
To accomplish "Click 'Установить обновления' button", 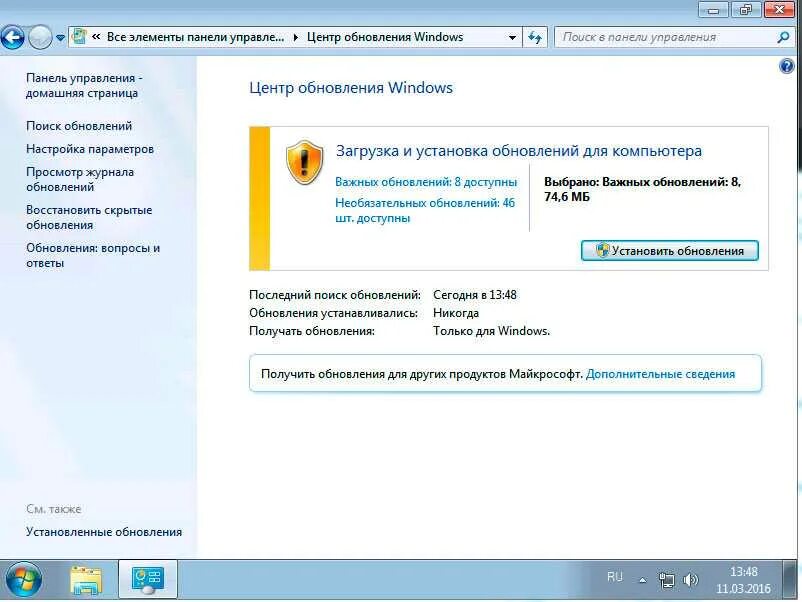I will [x=670, y=251].
